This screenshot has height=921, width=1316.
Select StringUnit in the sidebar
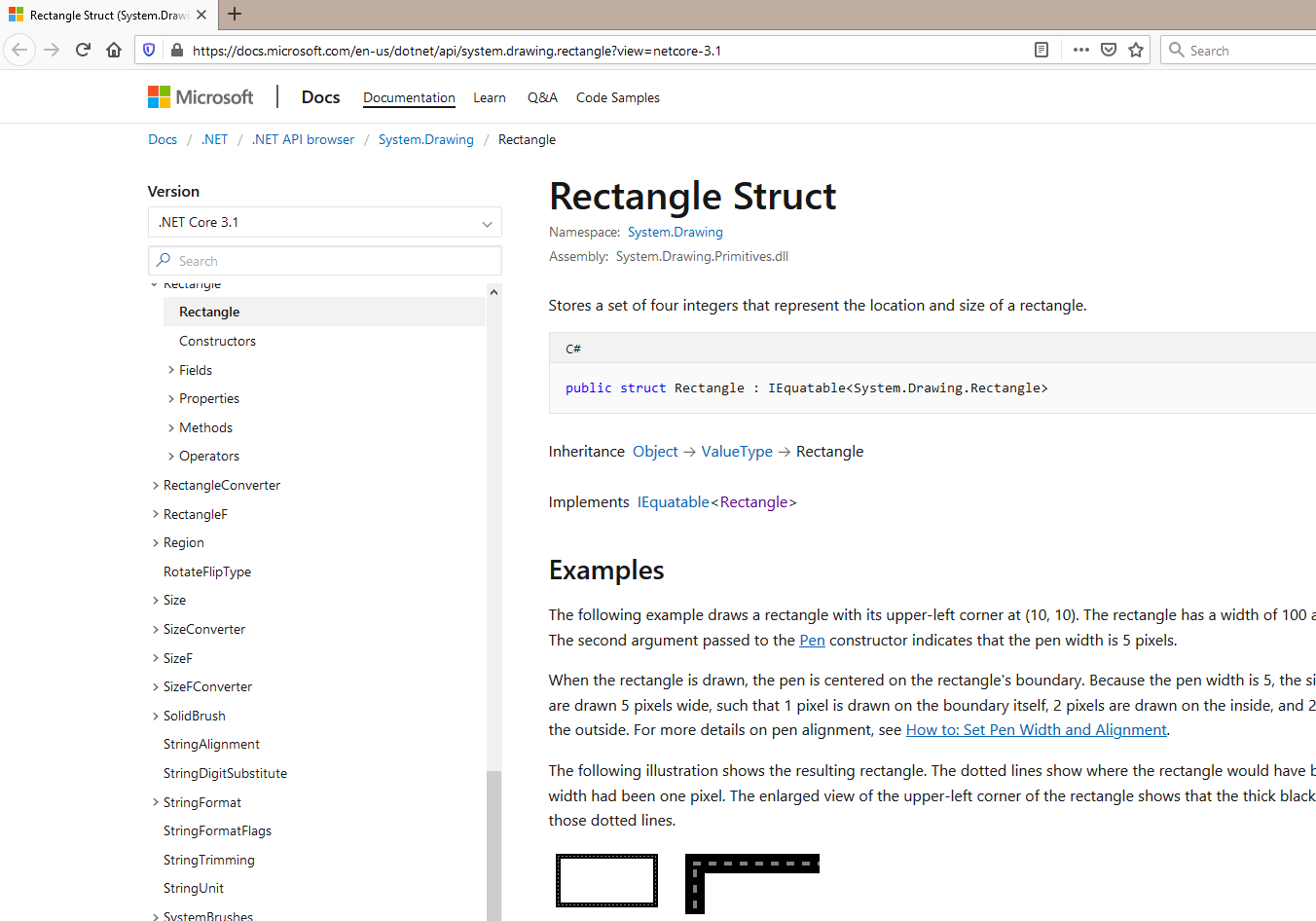194,888
